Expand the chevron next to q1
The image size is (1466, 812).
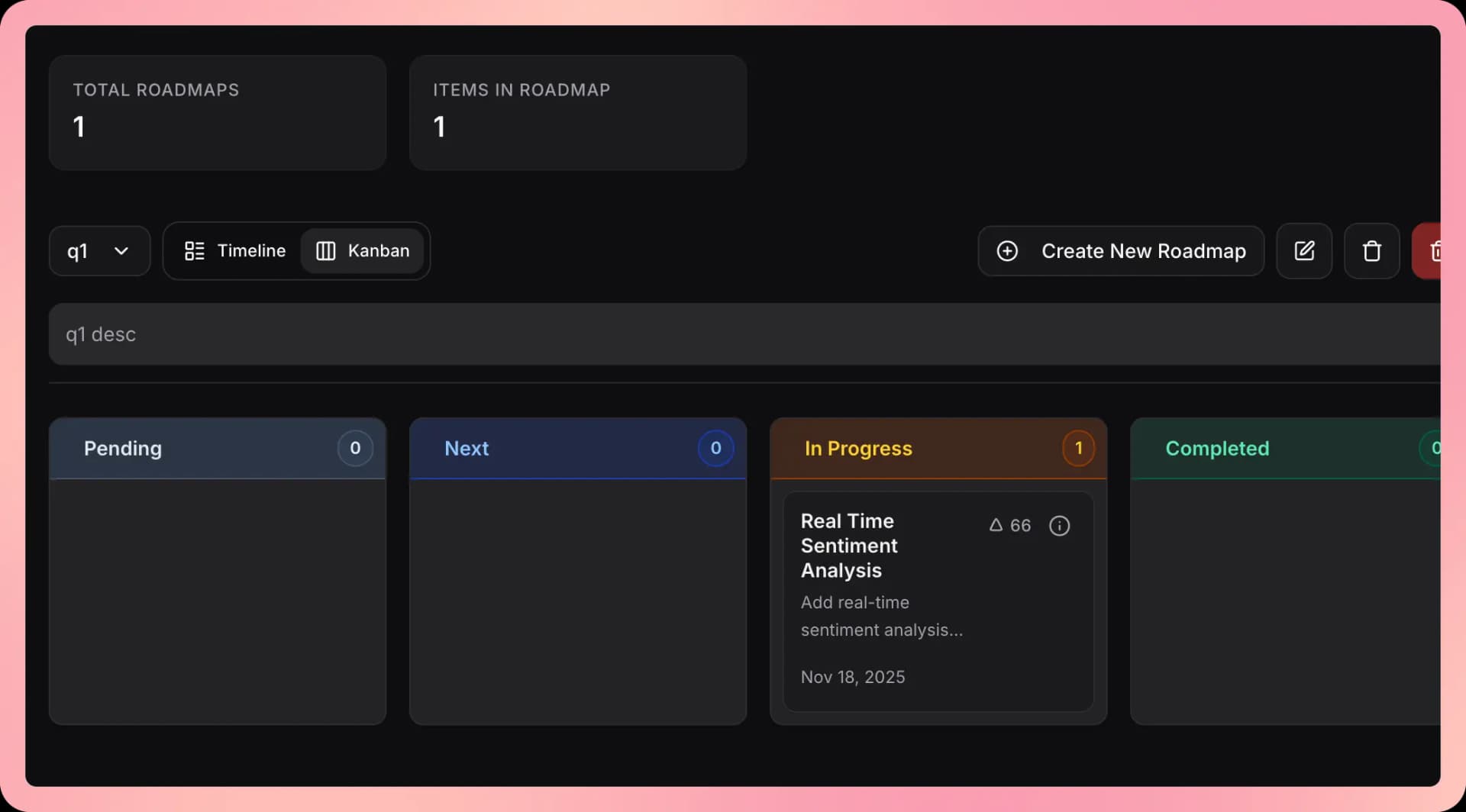(121, 251)
